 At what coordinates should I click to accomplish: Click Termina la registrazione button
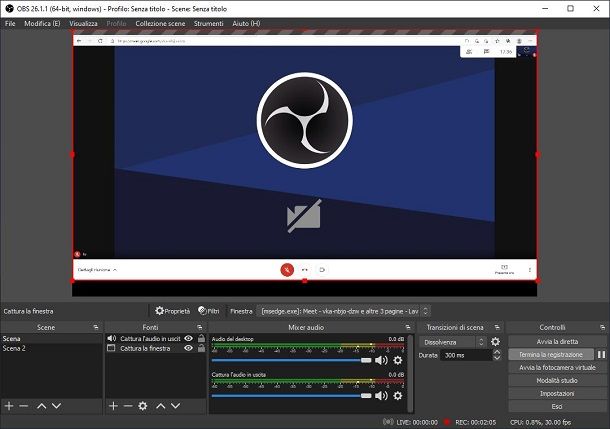point(551,354)
